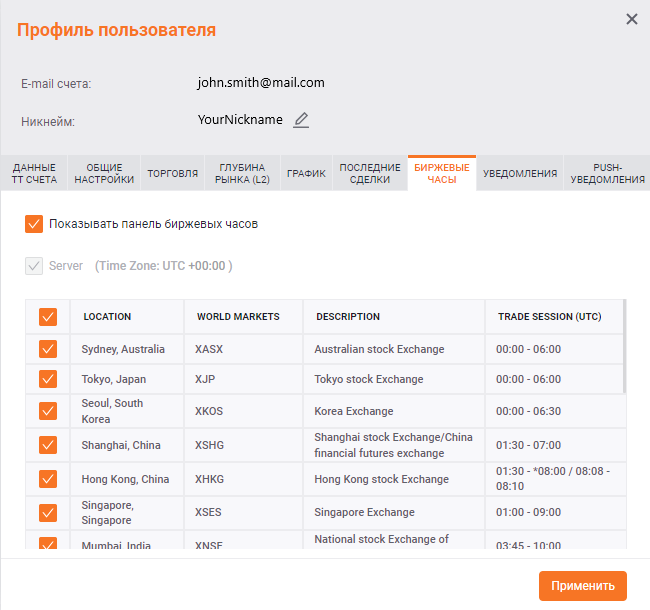The width and height of the screenshot is (650, 610).
Task: Open the График tab
Action: [x=306, y=173]
